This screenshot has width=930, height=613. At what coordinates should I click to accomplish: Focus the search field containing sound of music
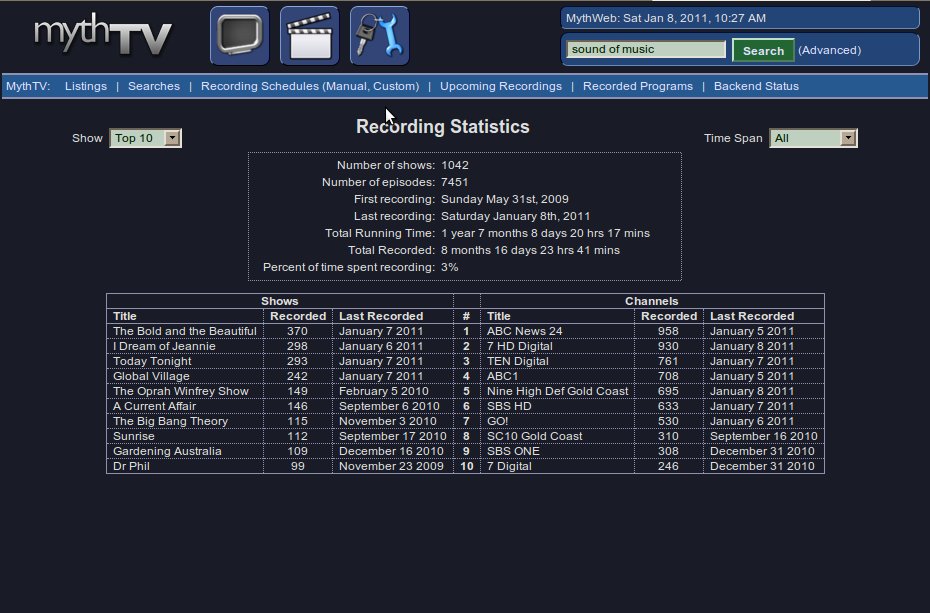click(646, 49)
